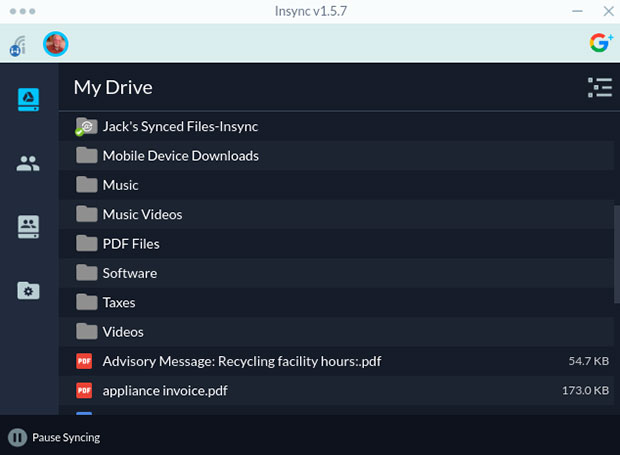
Task: Select the Software folder name
Action: point(130,273)
